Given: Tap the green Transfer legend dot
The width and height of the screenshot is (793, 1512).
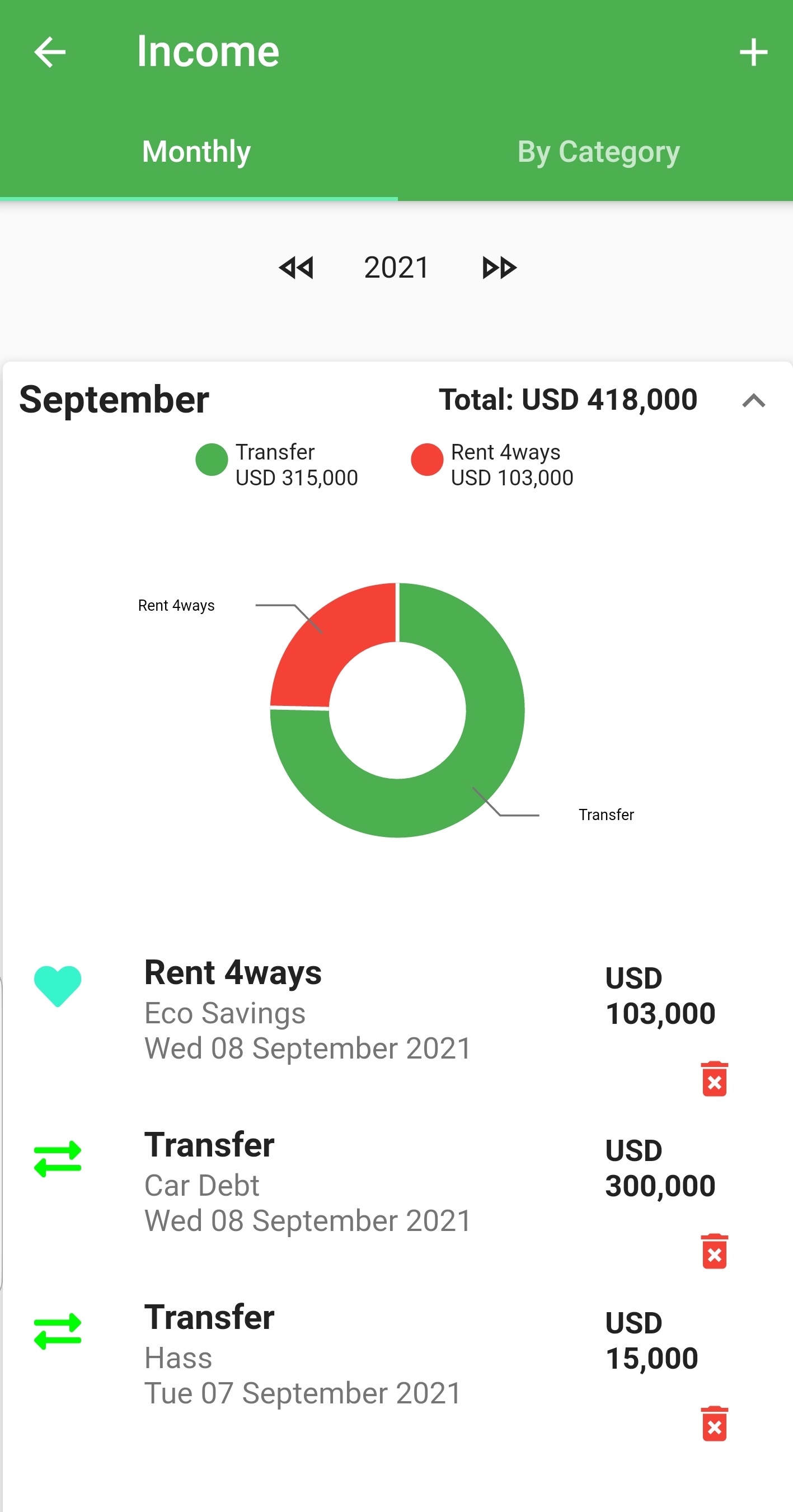Looking at the screenshot, I should 212,460.
